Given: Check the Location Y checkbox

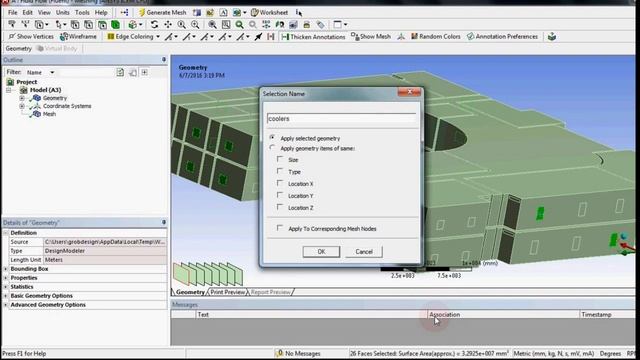Looking at the screenshot, I should point(280,195).
